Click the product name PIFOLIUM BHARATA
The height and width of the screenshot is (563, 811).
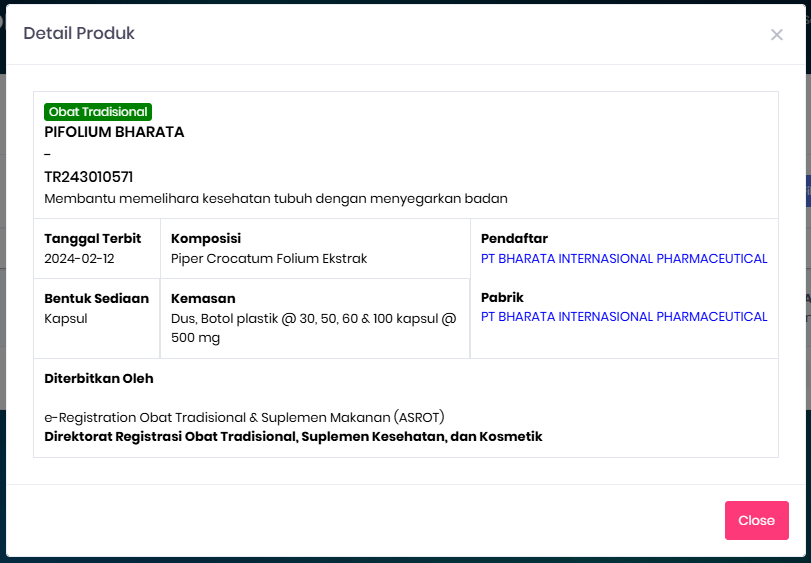114,132
